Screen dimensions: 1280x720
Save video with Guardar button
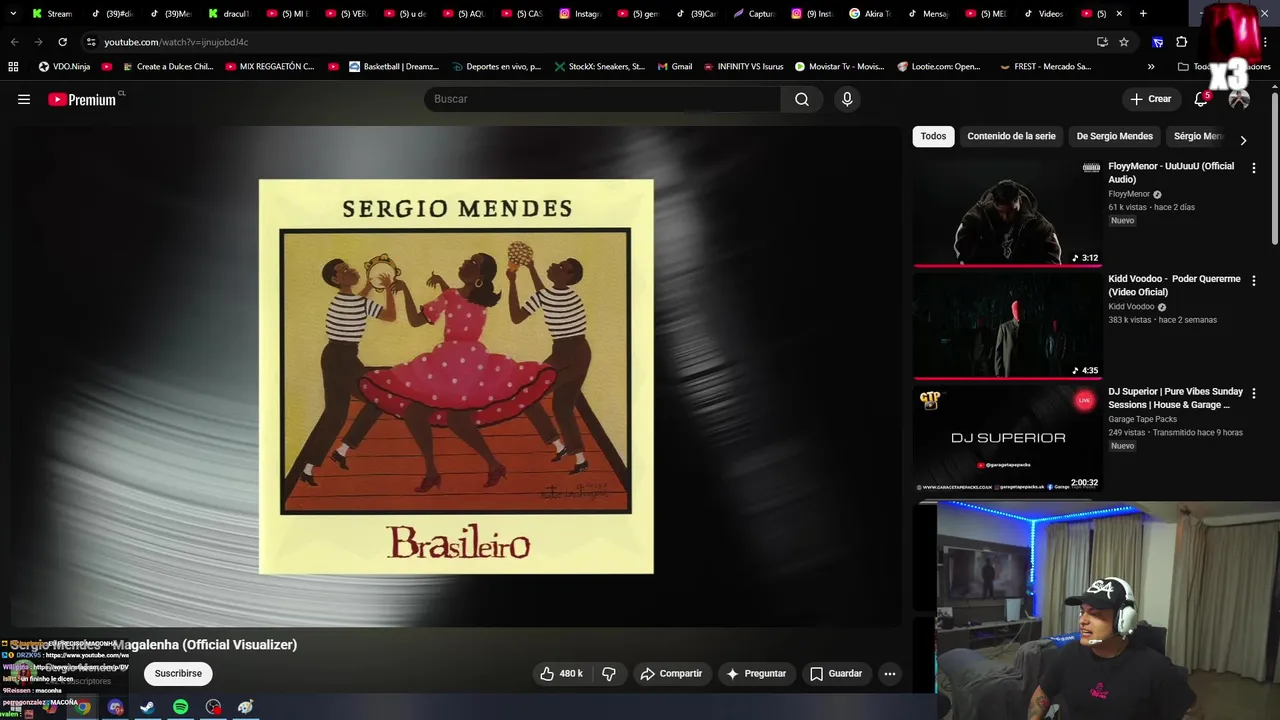[x=835, y=674]
